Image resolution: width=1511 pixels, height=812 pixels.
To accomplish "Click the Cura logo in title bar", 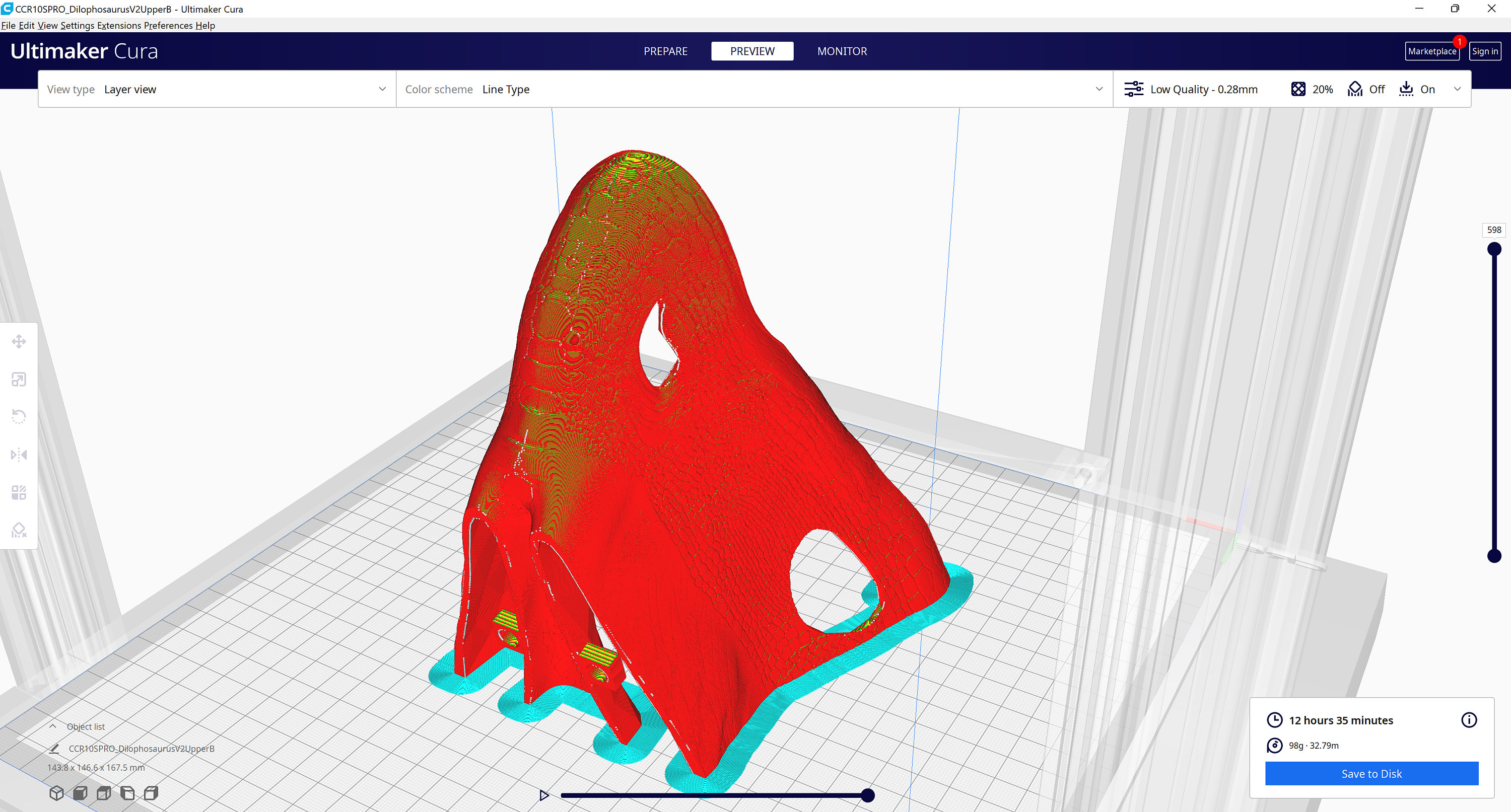I will tap(7, 9).
